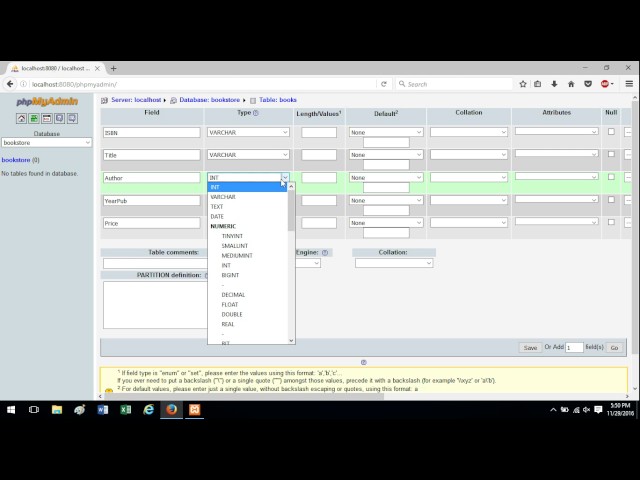Launch Excel from the taskbar
The image size is (640, 480).
point(126,409)
